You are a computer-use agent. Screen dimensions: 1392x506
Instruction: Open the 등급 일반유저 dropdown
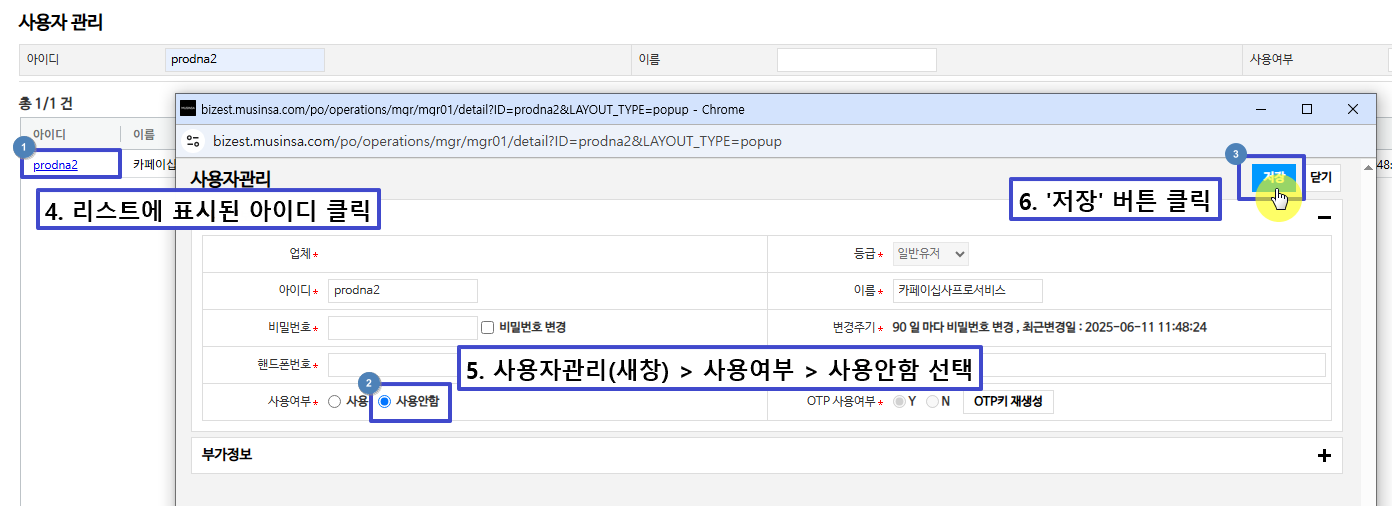click(x=930, y=254)
